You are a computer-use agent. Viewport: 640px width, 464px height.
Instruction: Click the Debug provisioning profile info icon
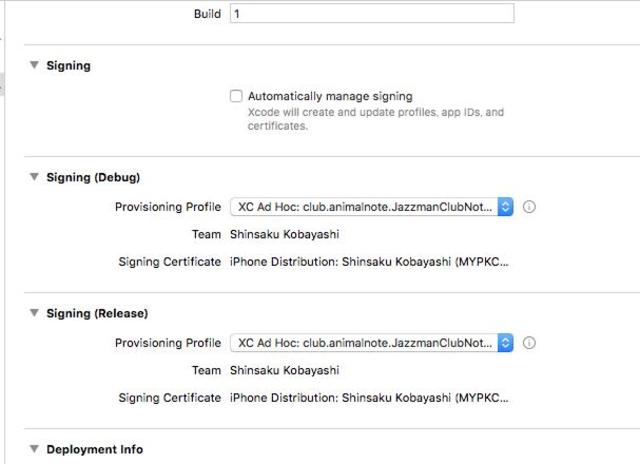tap(529, 207)
